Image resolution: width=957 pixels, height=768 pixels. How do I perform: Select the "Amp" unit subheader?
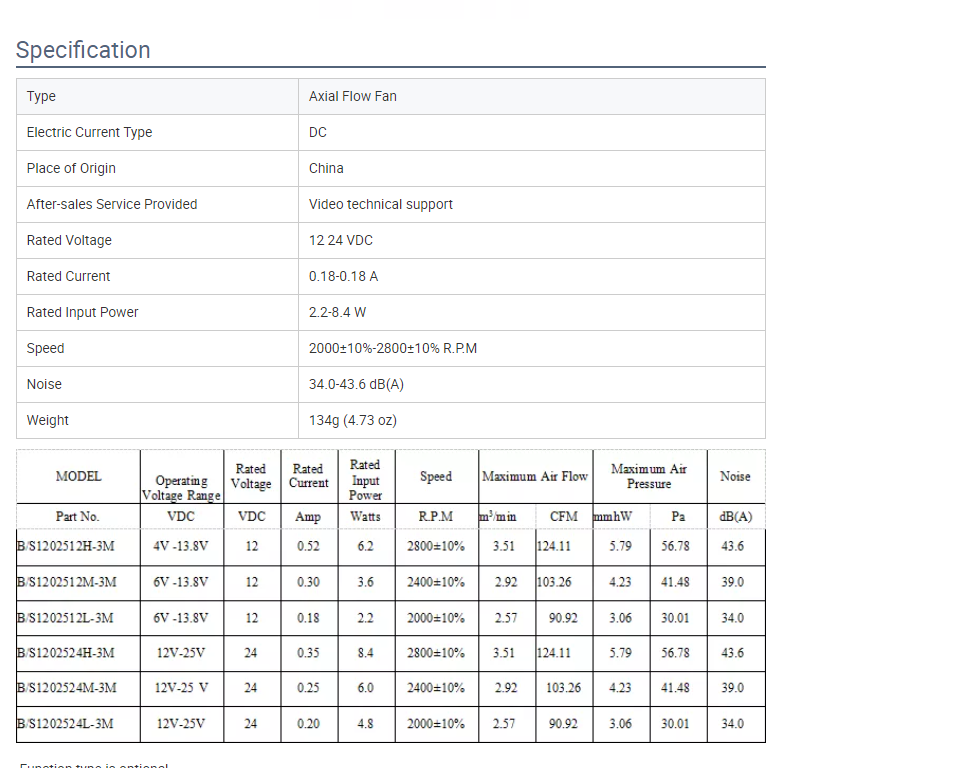pyautogui.click(x=308, y=516)
